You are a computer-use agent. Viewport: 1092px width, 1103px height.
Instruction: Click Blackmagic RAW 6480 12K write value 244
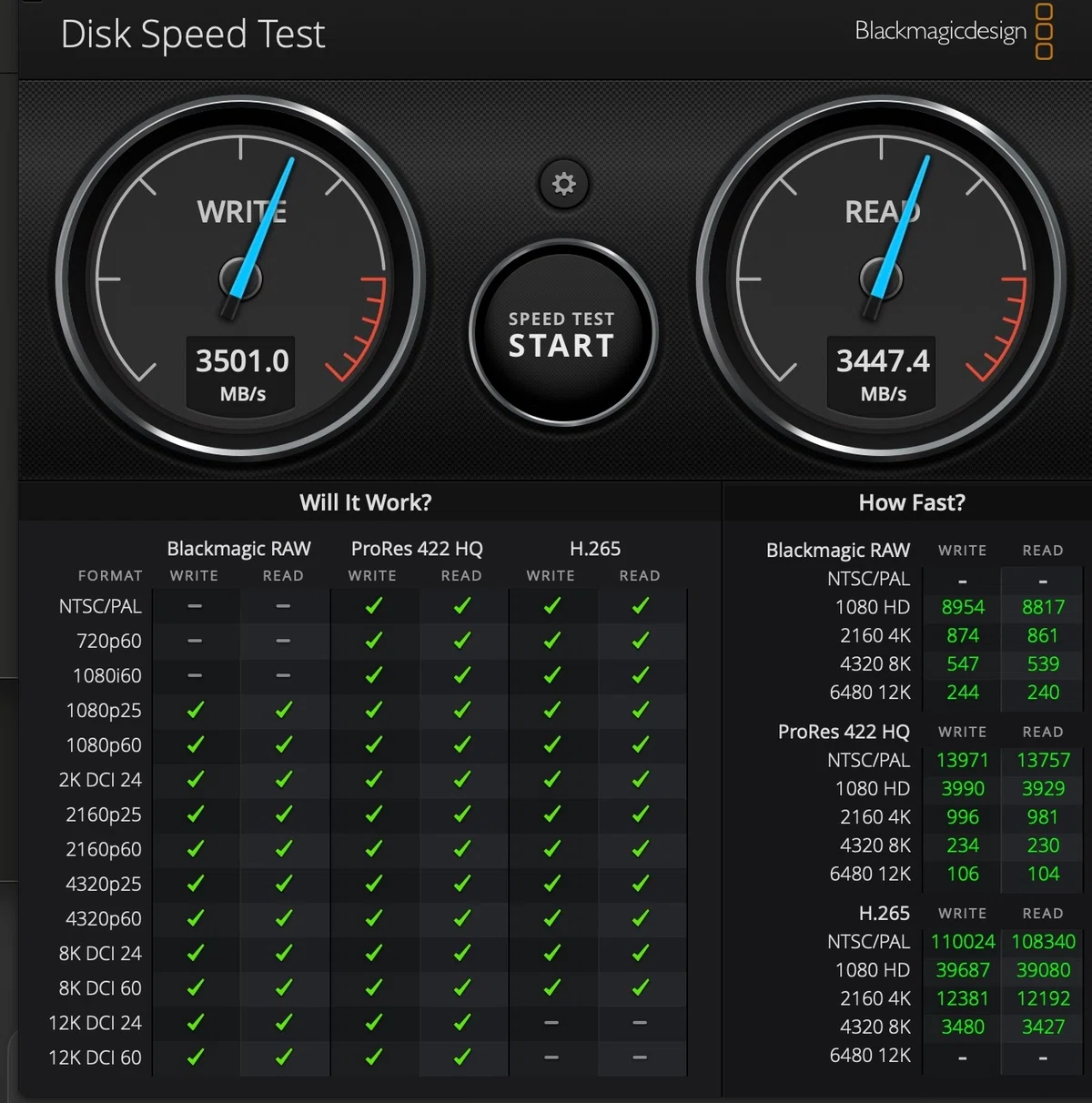(963, 692)
